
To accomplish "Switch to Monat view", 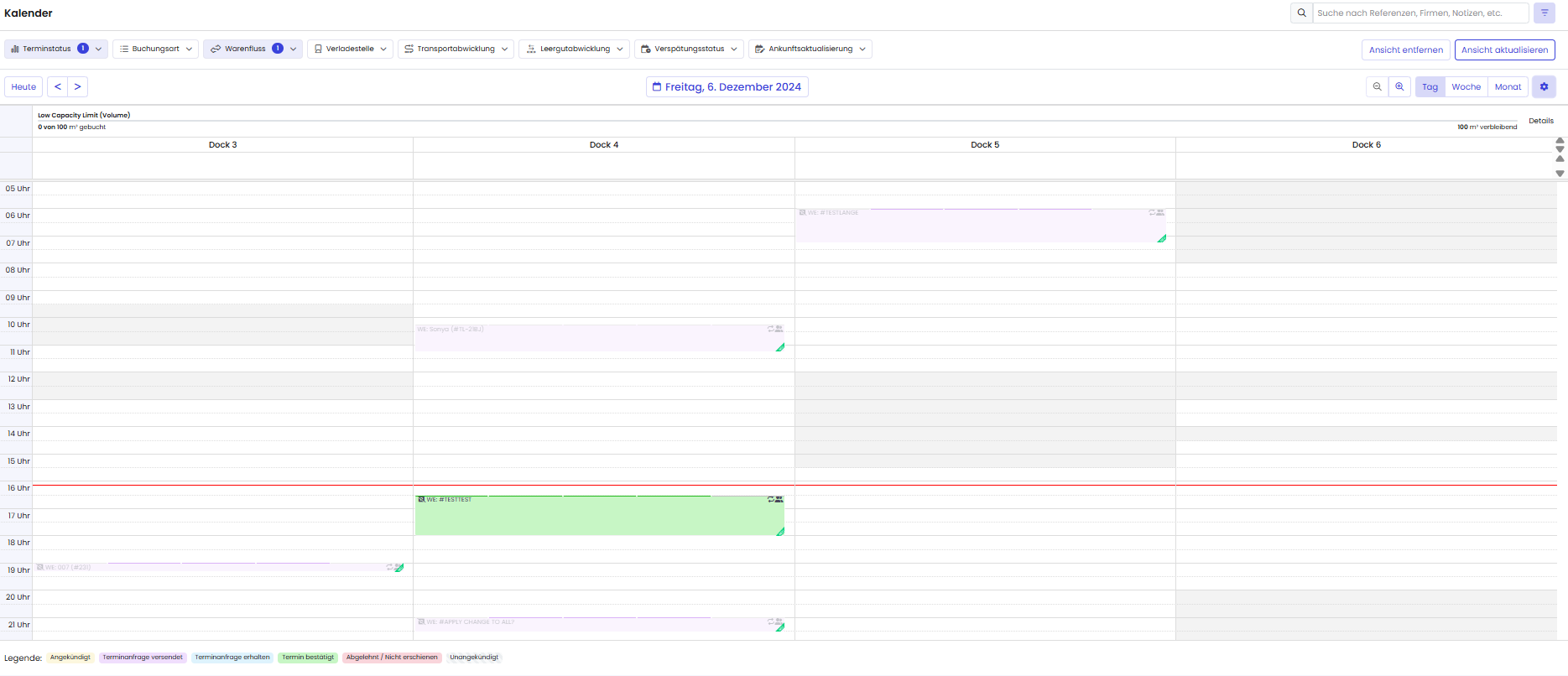I will tap(1508, 87).
